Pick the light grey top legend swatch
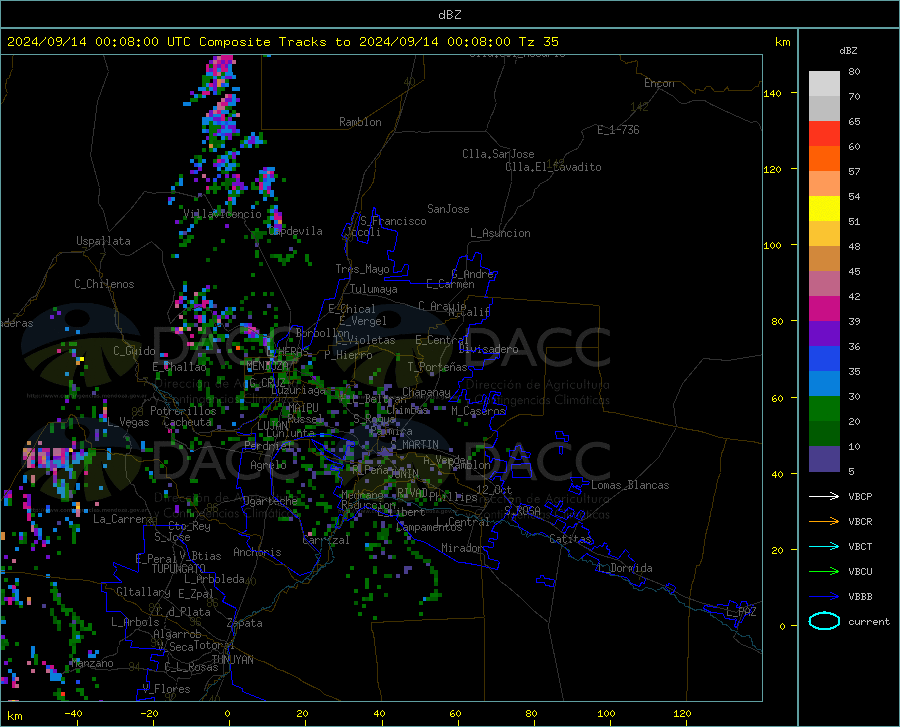The width and height of the screenshot is (900, 727). [824, 84]
